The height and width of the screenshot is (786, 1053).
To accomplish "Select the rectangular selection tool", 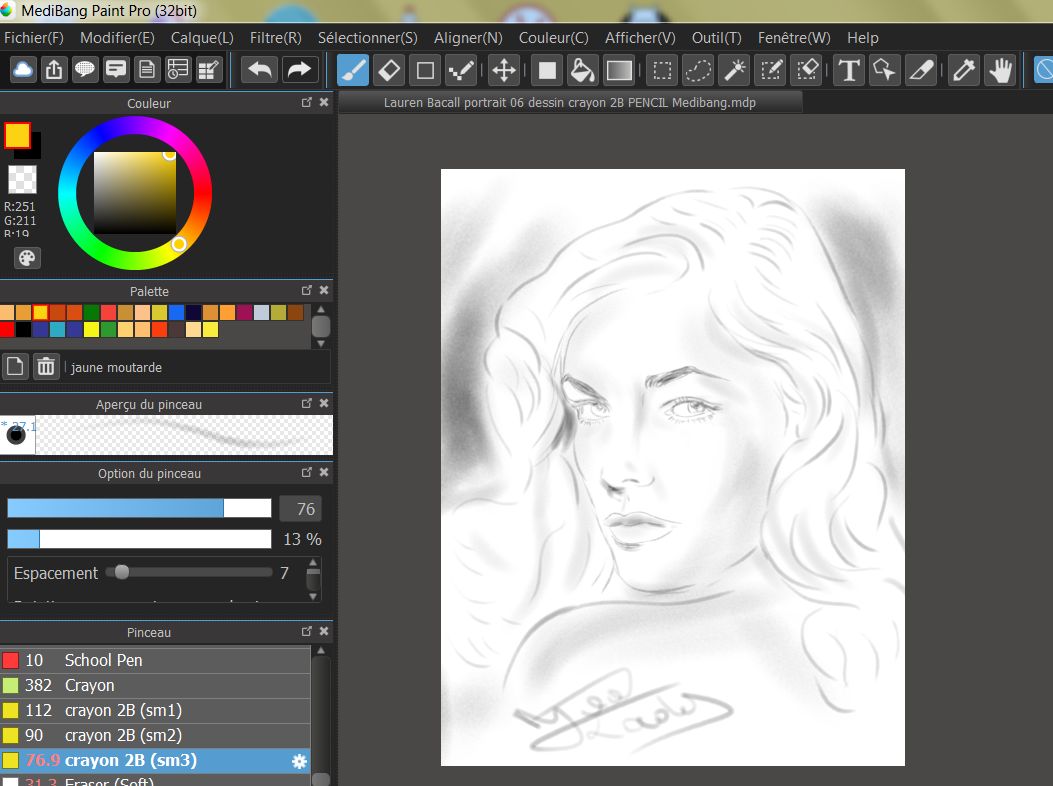I will tap(662, 70).
